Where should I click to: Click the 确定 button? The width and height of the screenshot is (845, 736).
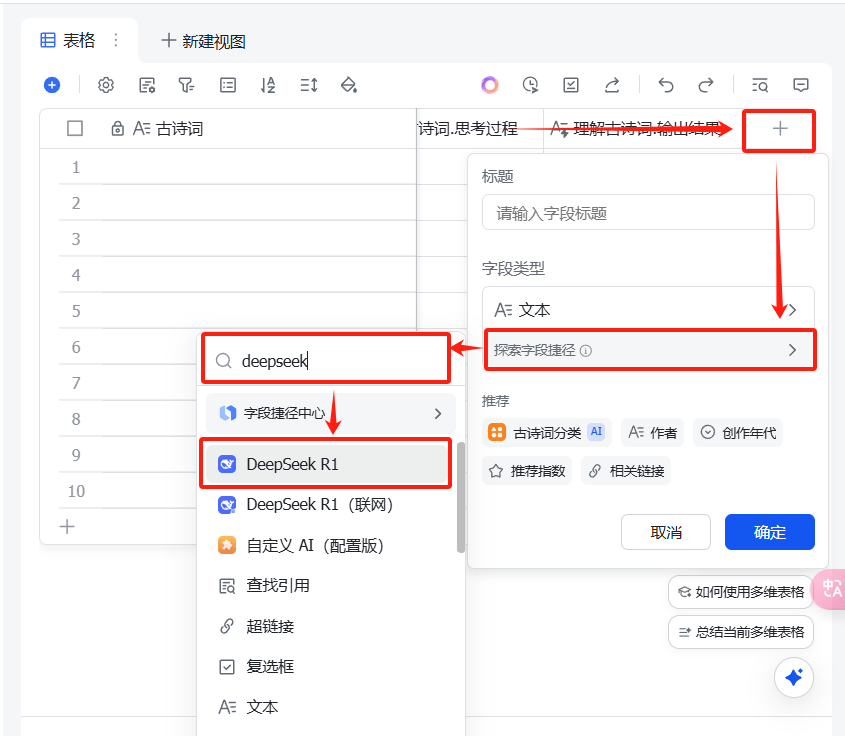pos(770,532)
